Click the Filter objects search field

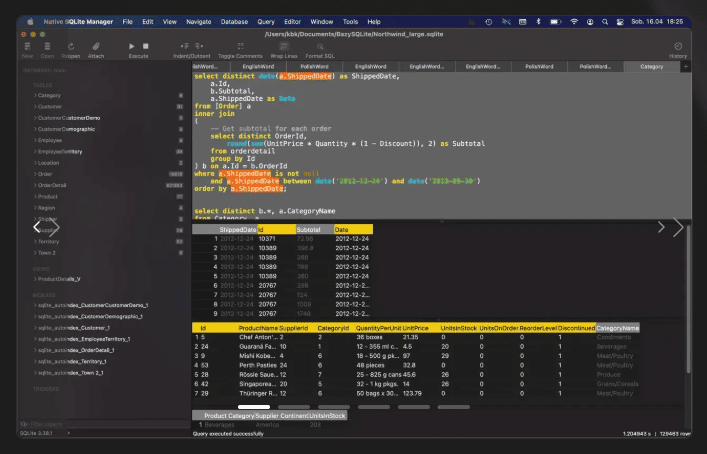click(x=105, y=424)
